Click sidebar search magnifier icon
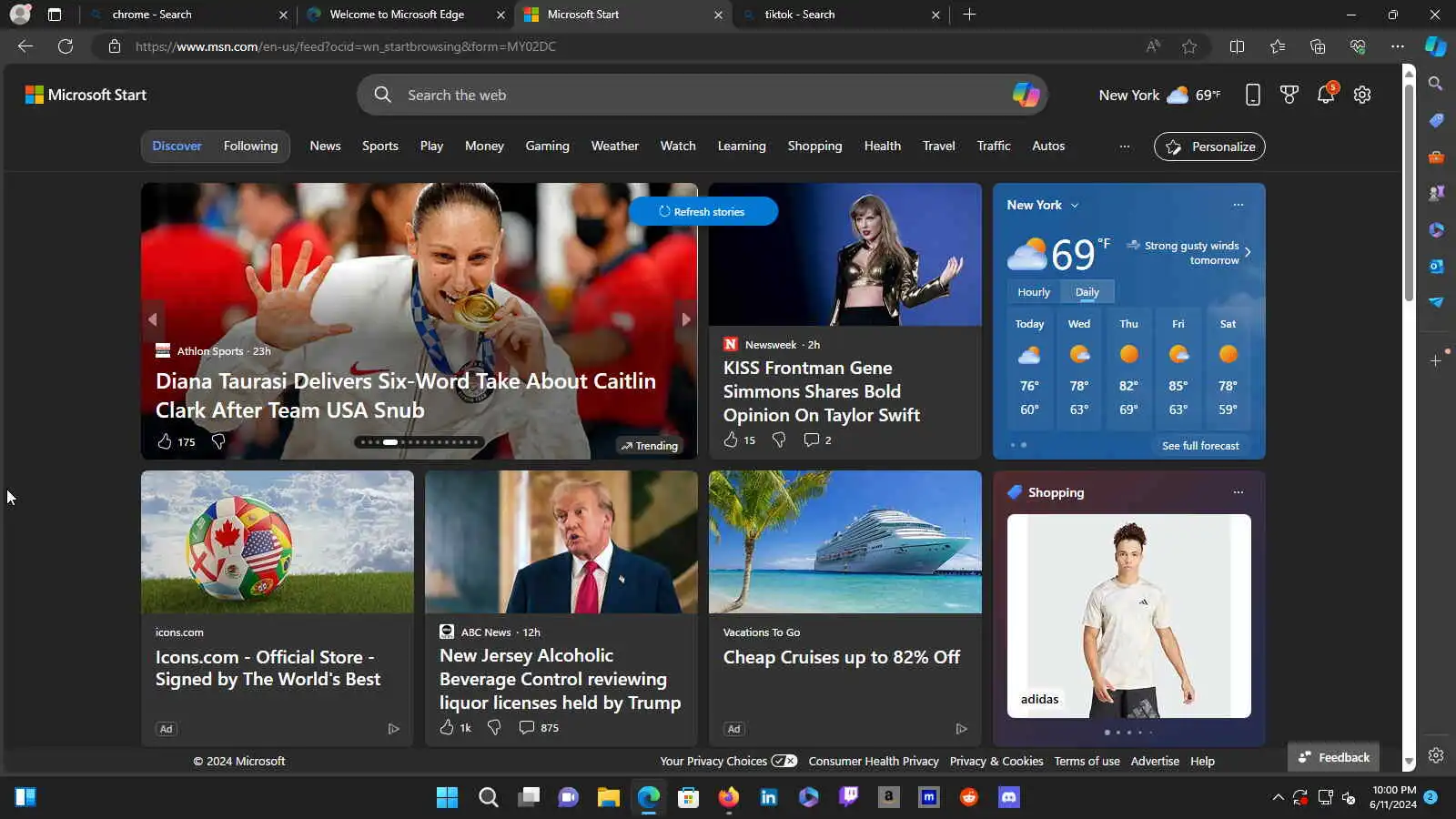The width and height of the screenshot is (1456, 819). [1436, 84]
